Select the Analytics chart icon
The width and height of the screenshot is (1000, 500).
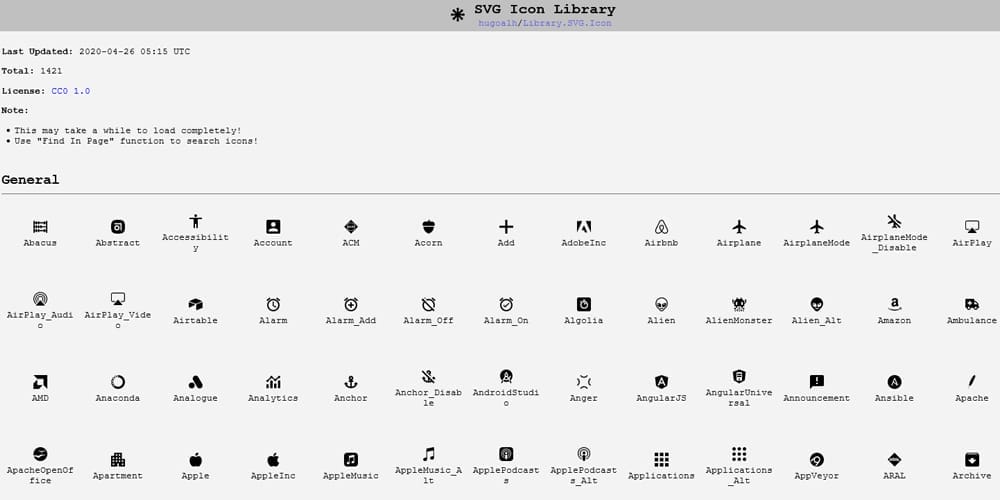pyautogui.click(x=273, y=382)
